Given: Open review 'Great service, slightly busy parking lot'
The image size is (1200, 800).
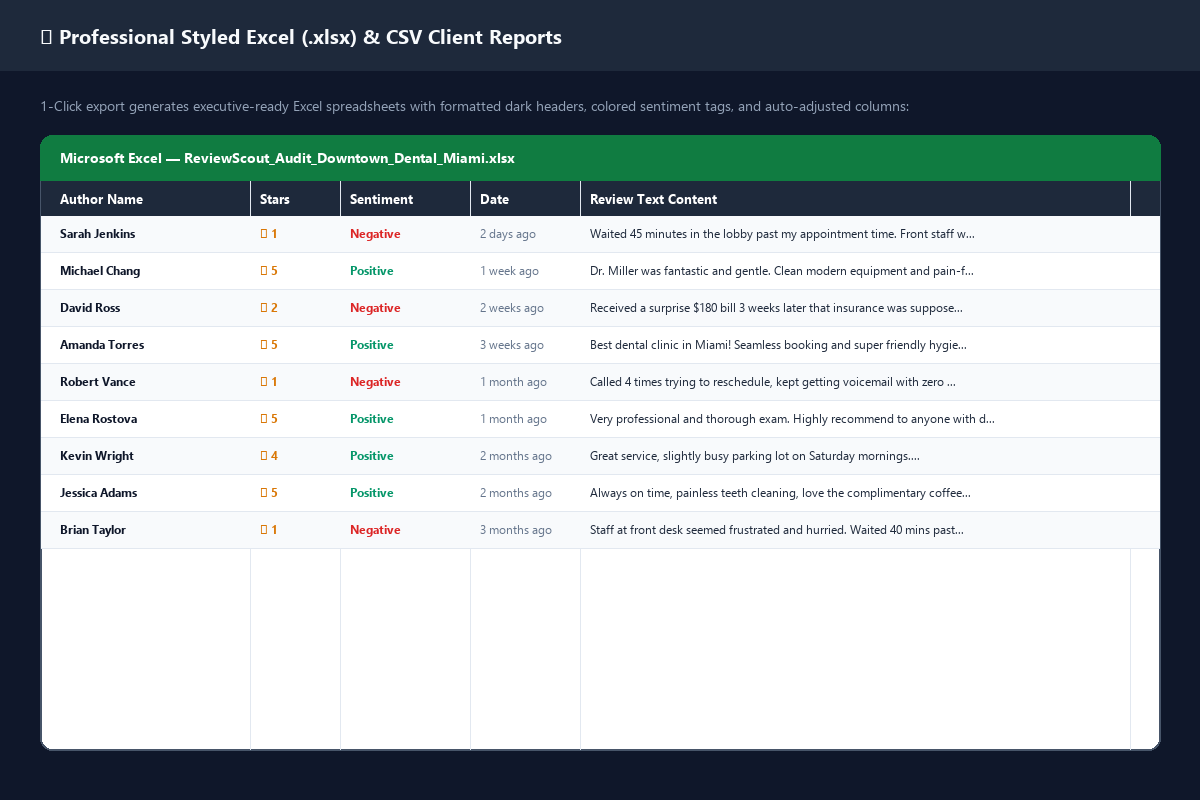Looking at the screenshot, I should 755,456.
